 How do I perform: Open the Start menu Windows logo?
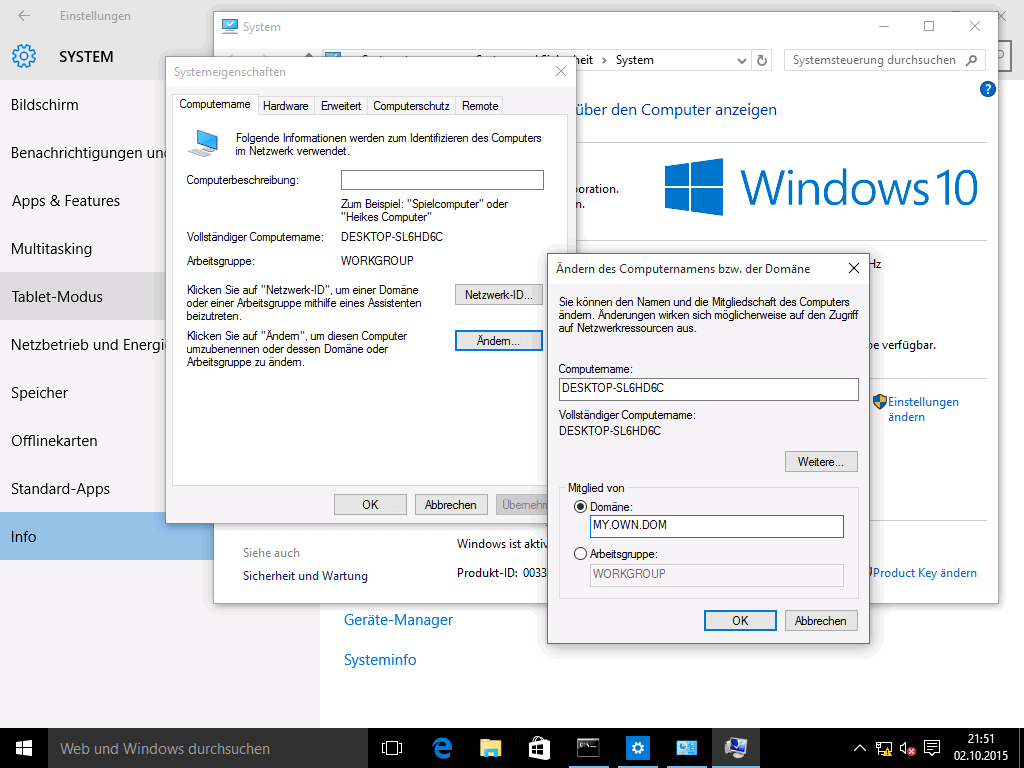(24, 748)
